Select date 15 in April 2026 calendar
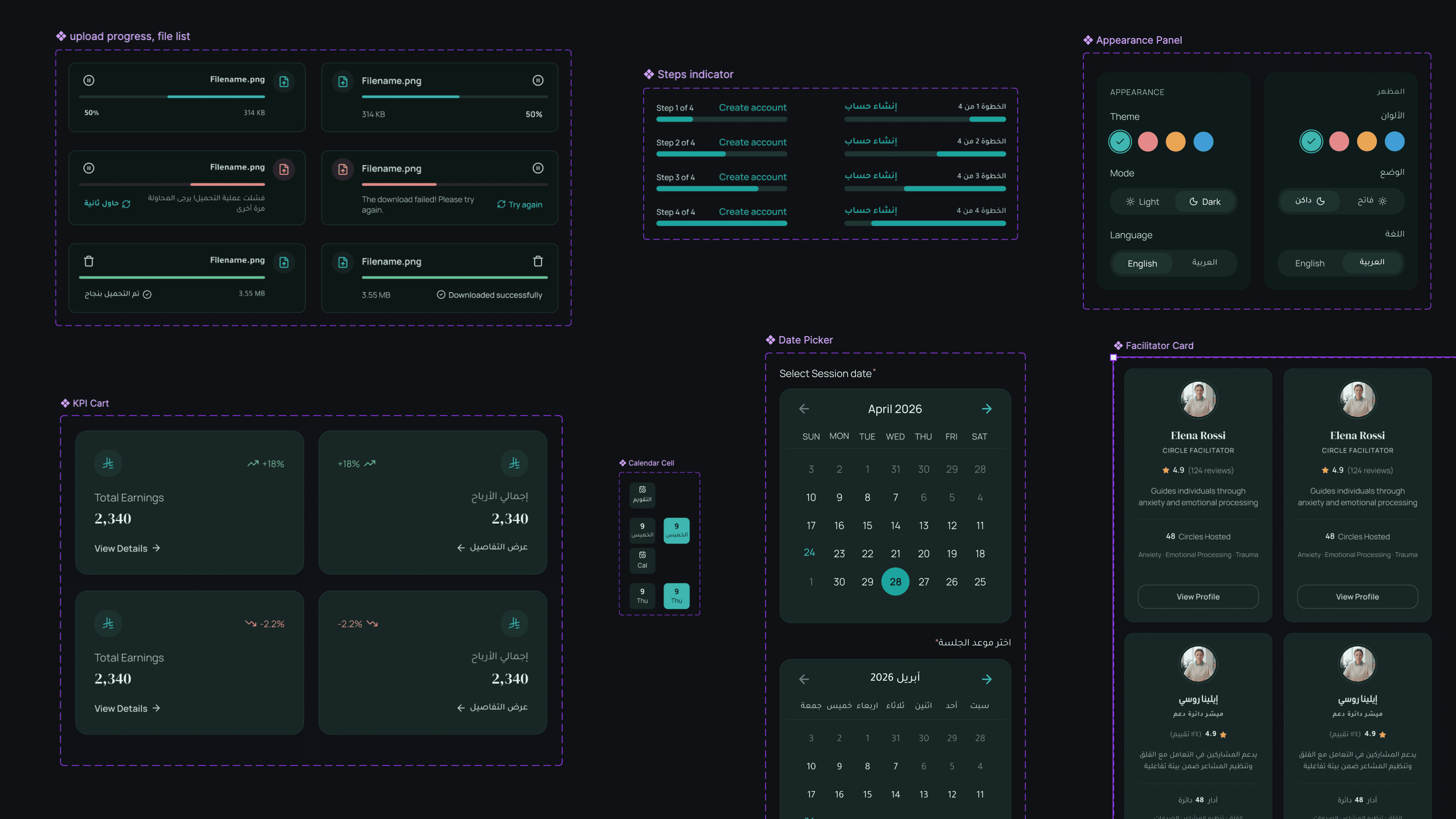 tap(867, 526)
